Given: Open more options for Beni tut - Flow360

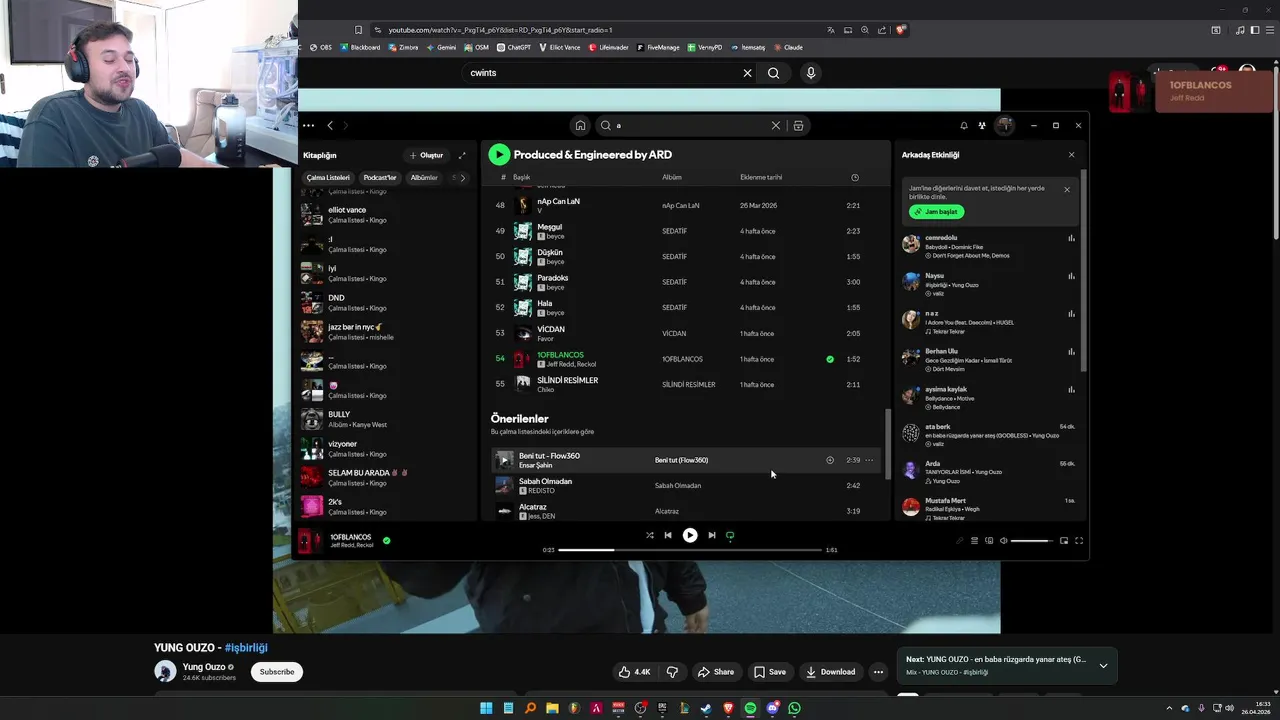Looking at the screenshot, I should click(x=869, y=460).
